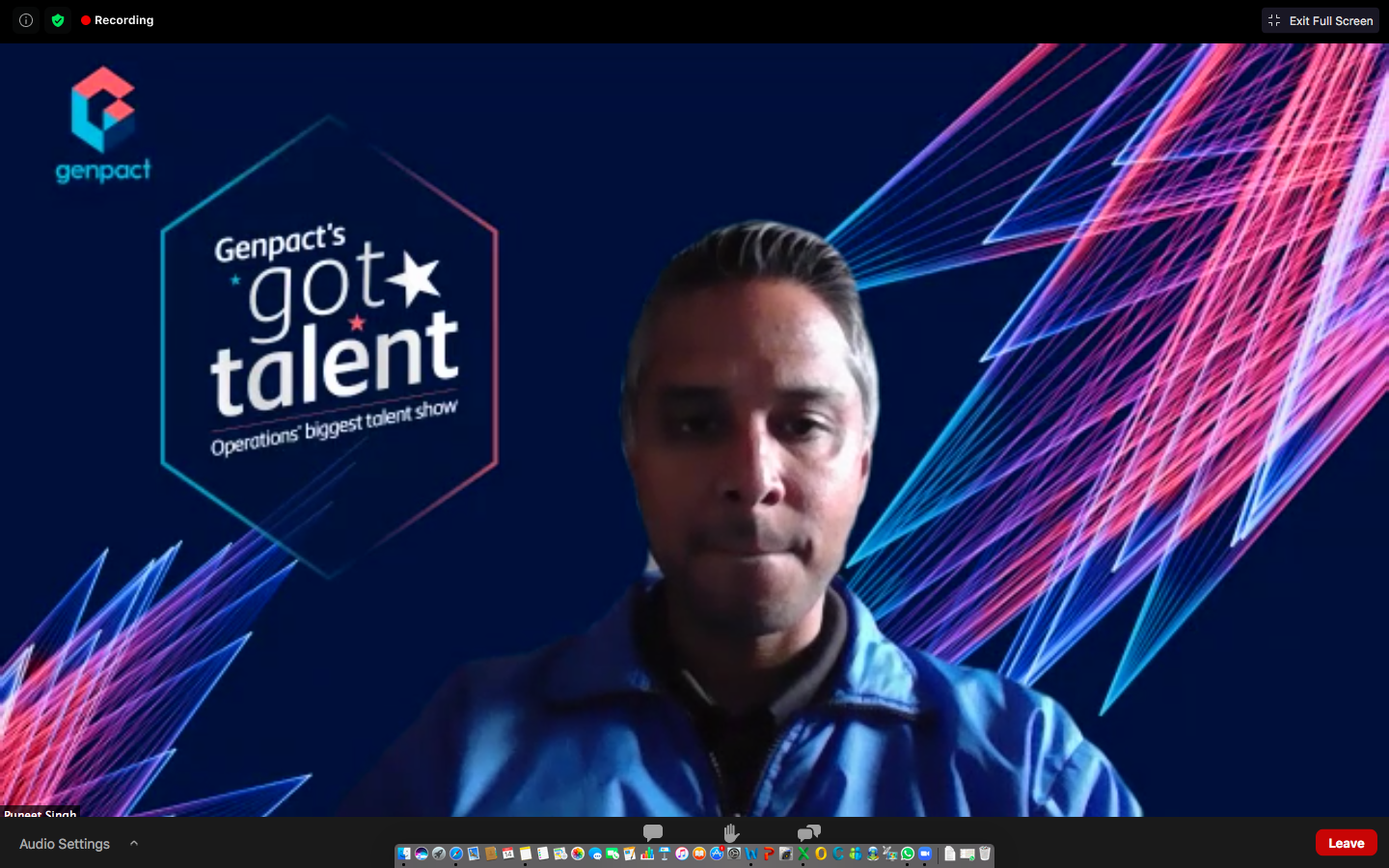Open the double speech bubble icon
Viewport: 1389px width, 868px height.
point(808,832)
